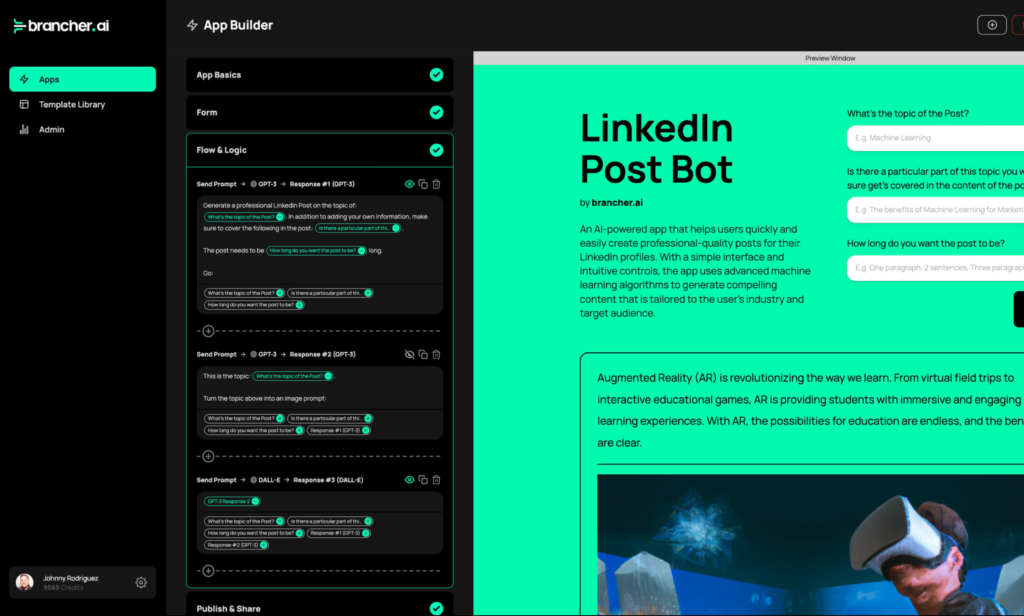The image size is (1024, 616).
Task: Insert 'particular part' chip in Response #1 block
Action: pos(330,293)
